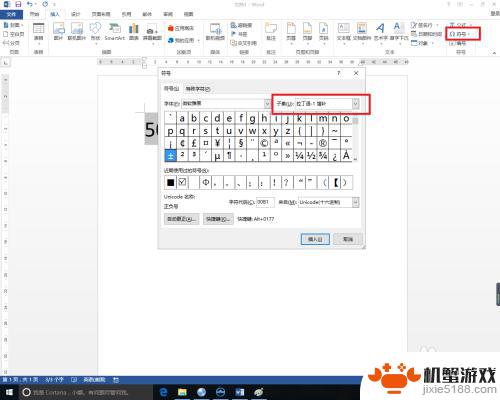
Task: Switch to the 视图 (View) tab
Action: pos(189,14)
